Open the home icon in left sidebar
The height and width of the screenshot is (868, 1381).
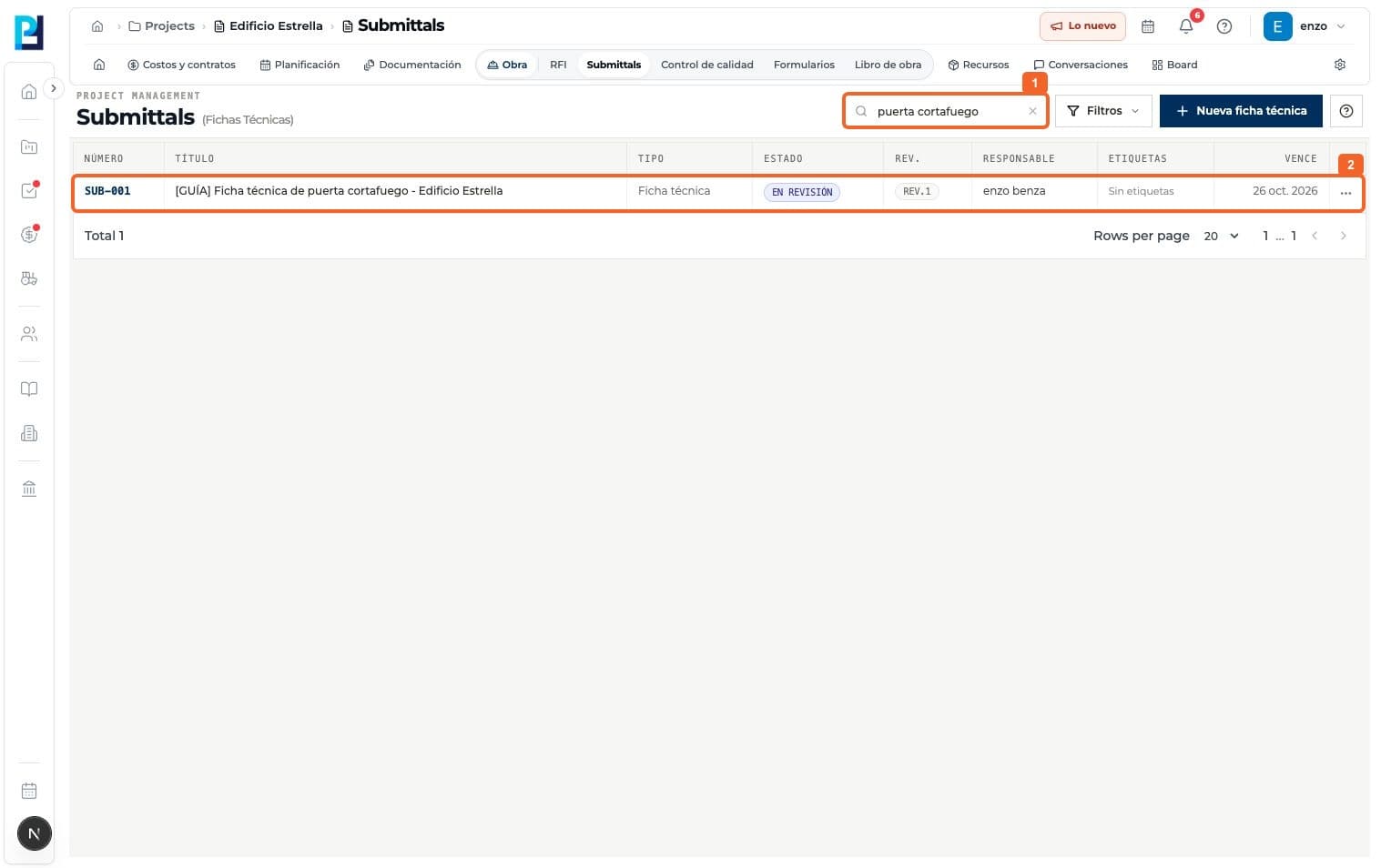point(29,91)
